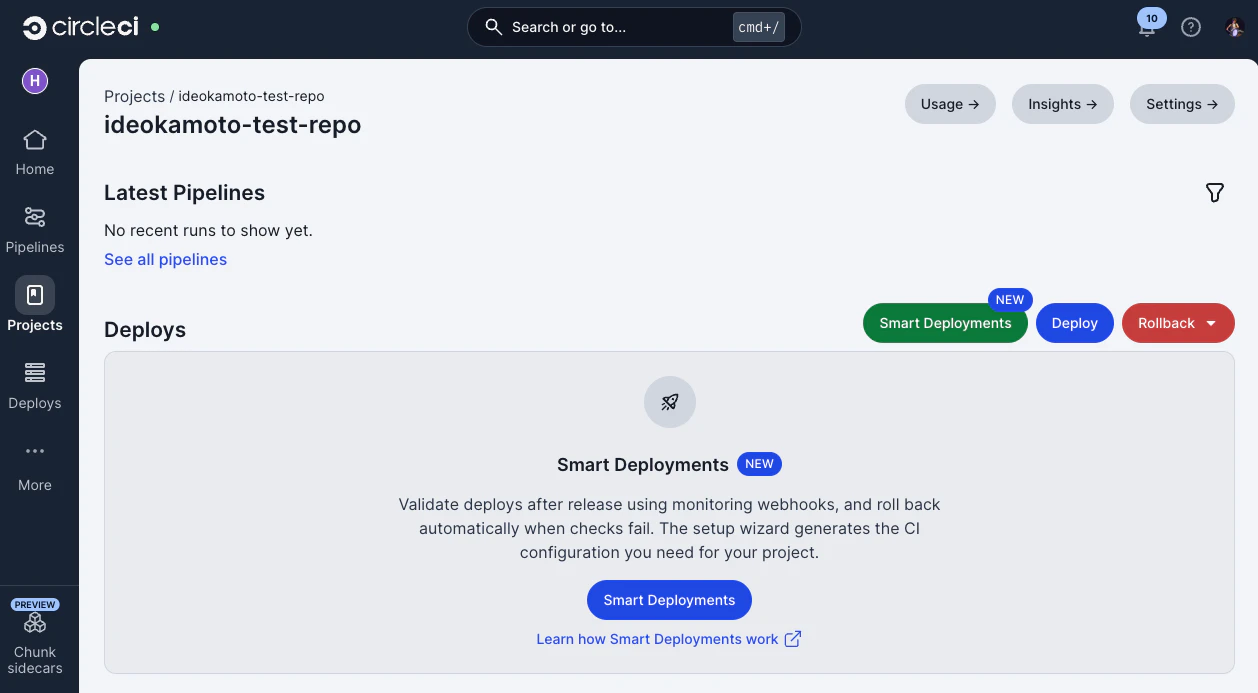Select Projects in sidebar
The width and height of the screenshot is (1258, 693).
(35, 305)
